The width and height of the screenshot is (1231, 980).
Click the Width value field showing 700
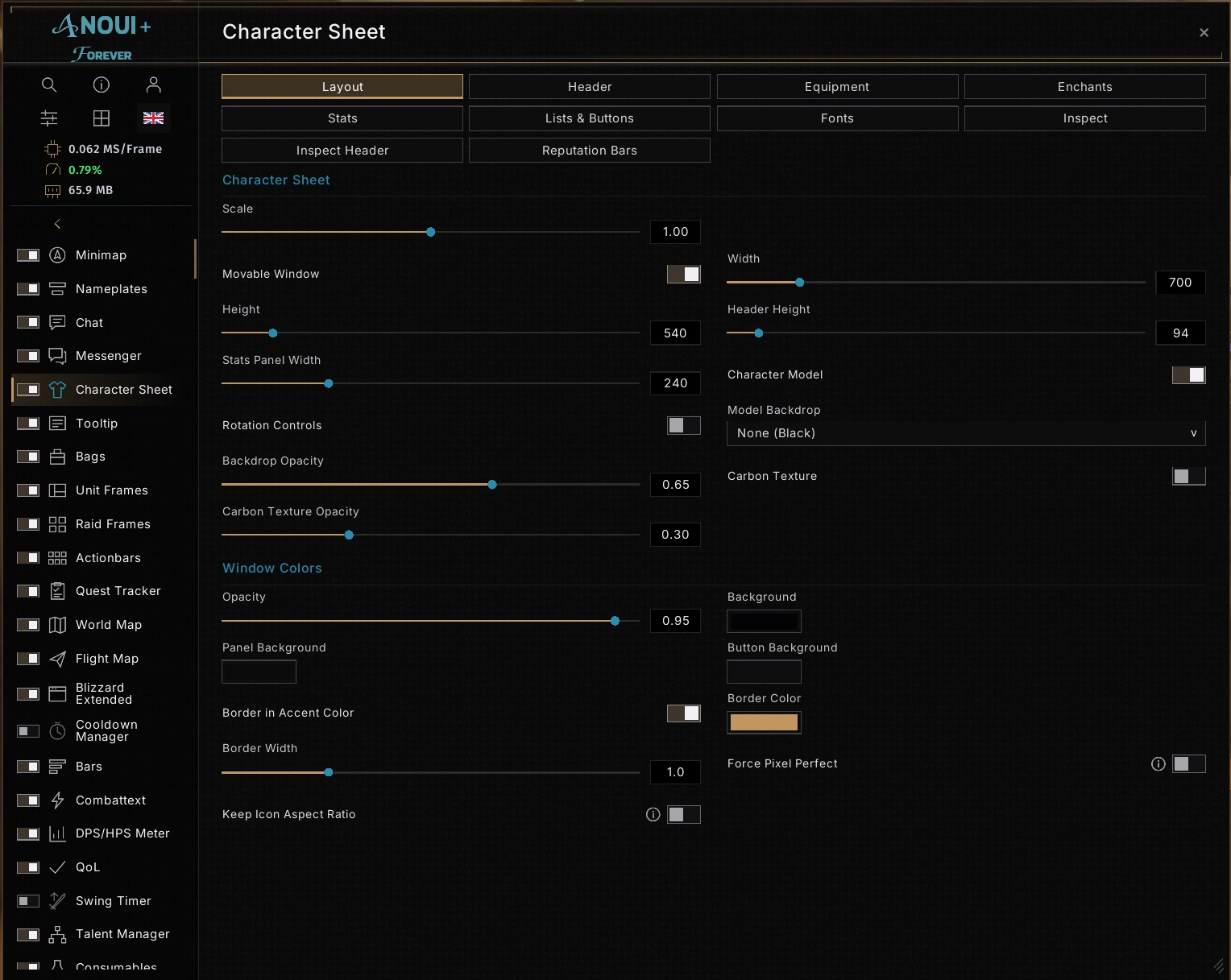click(x=1180, y=283)
